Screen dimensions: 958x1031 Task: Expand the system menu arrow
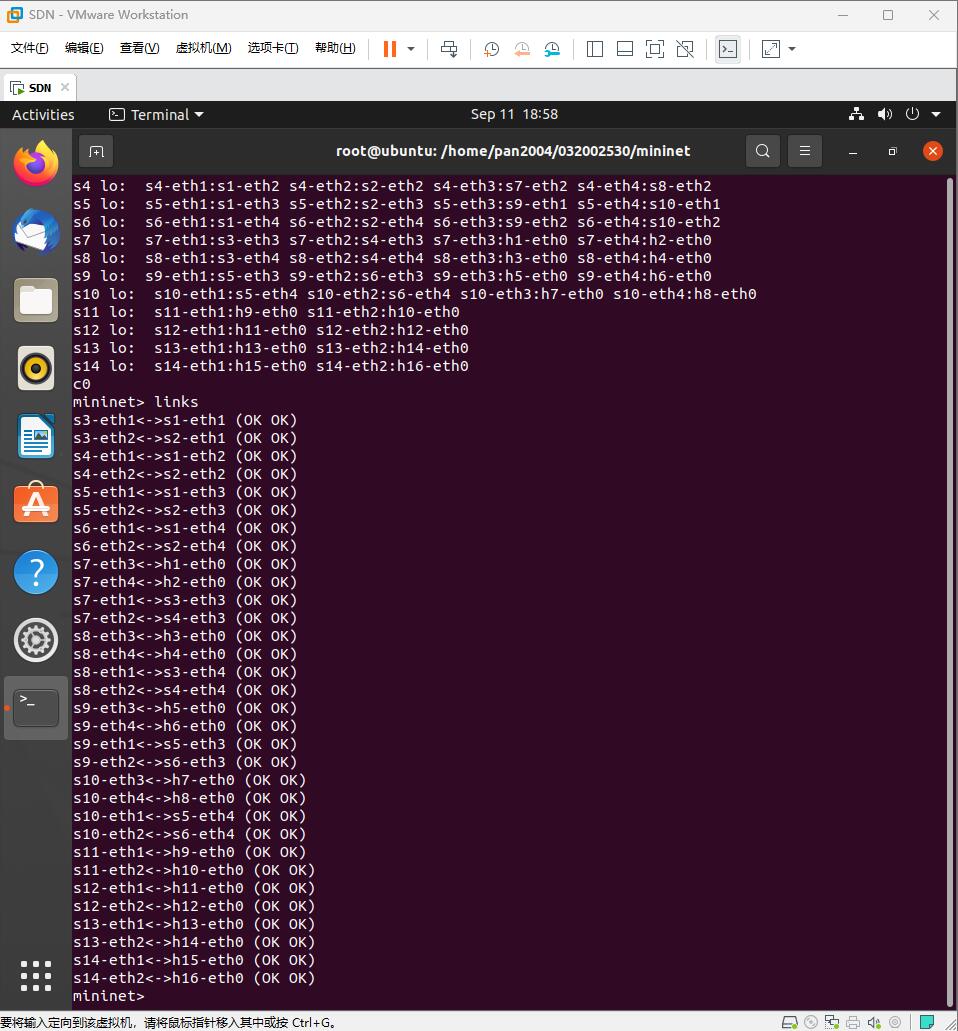936,114
